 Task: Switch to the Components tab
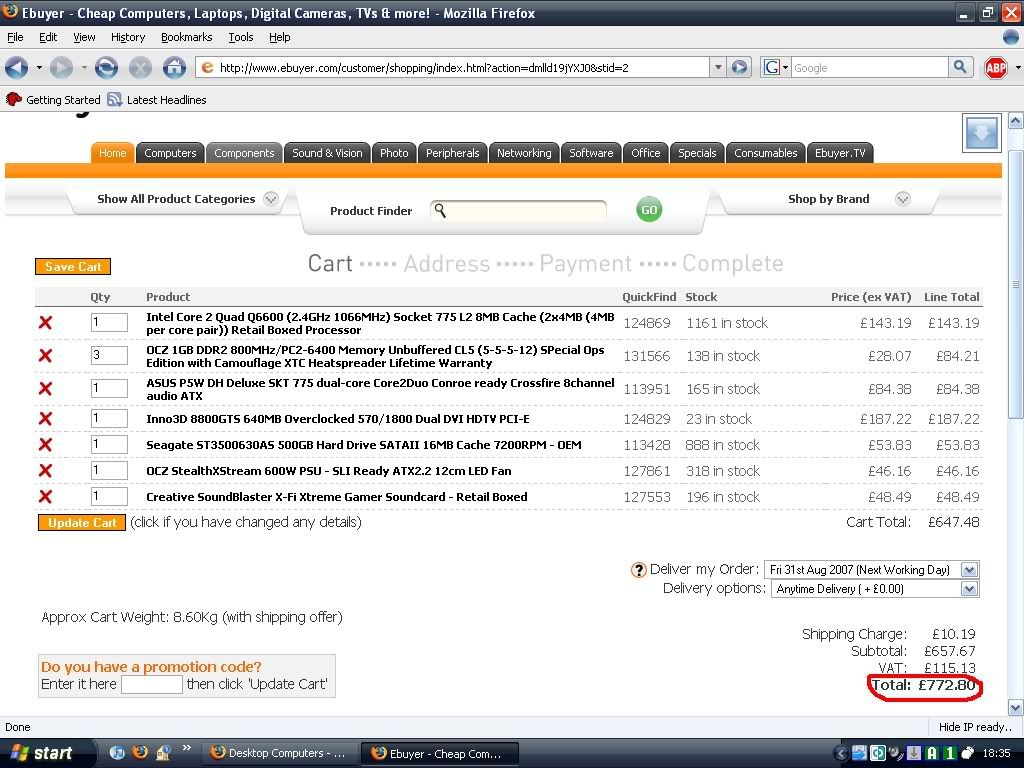[x=244, y=153]
